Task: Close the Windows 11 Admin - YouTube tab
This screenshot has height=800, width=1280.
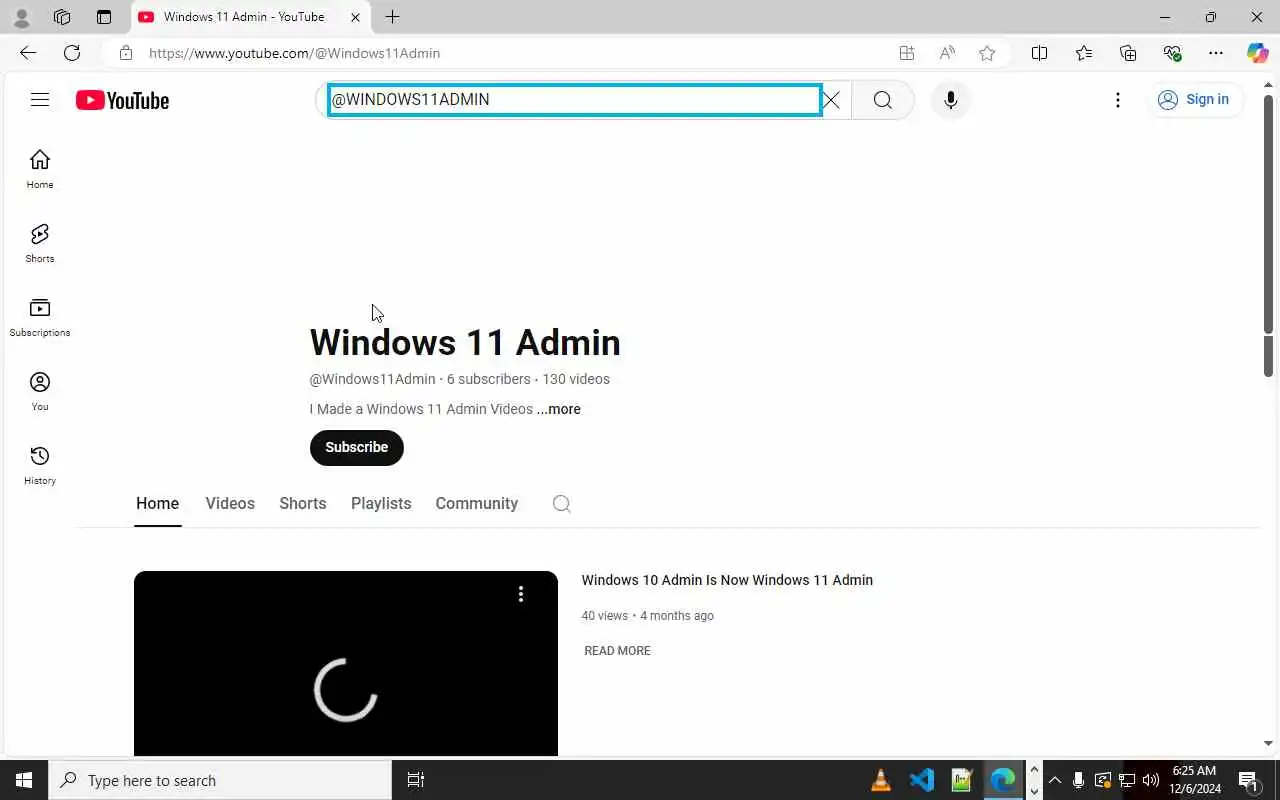Action: (355, 17)
